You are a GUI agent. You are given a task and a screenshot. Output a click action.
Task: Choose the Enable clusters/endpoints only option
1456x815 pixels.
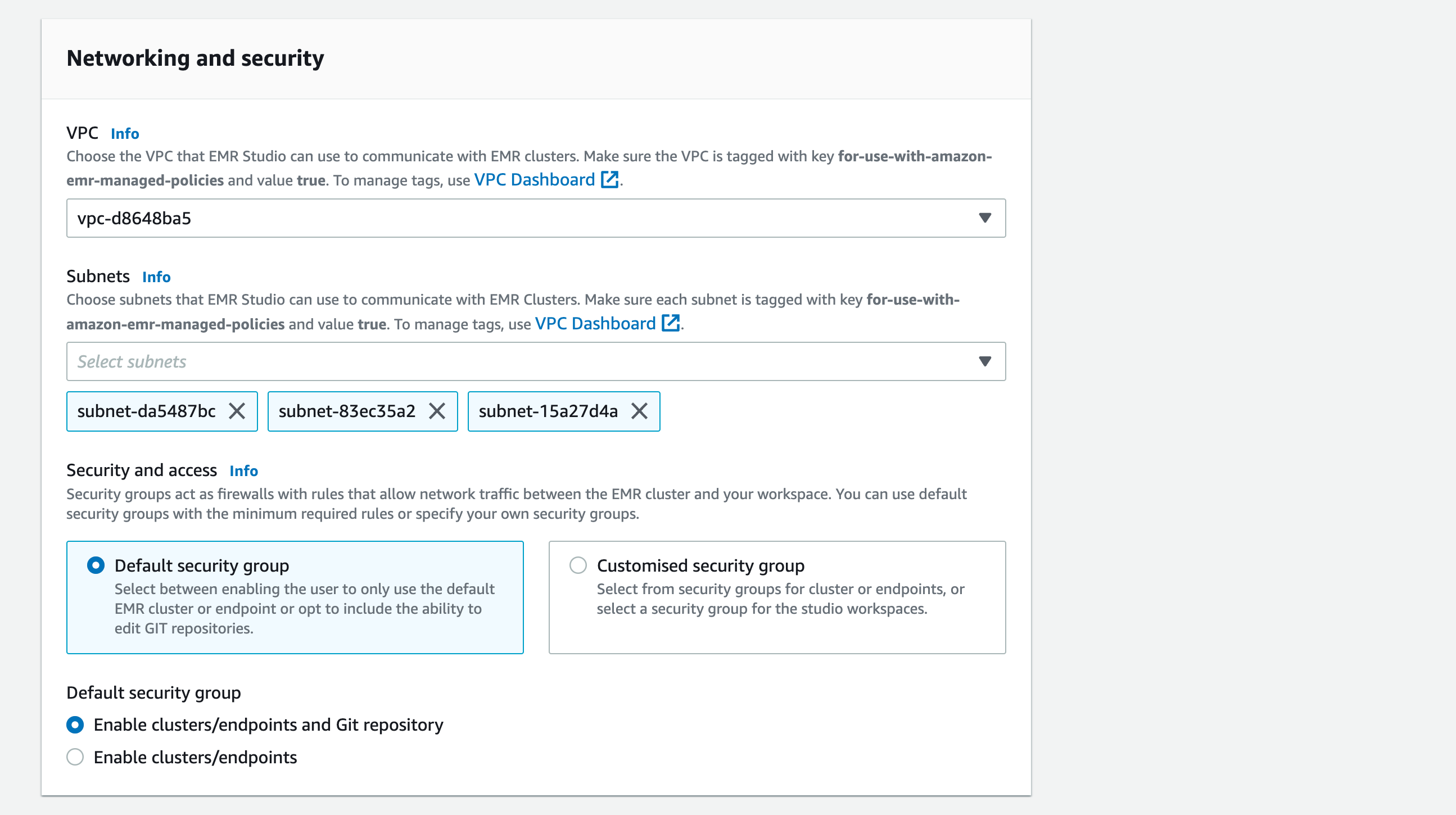click(x=75, y=757)
